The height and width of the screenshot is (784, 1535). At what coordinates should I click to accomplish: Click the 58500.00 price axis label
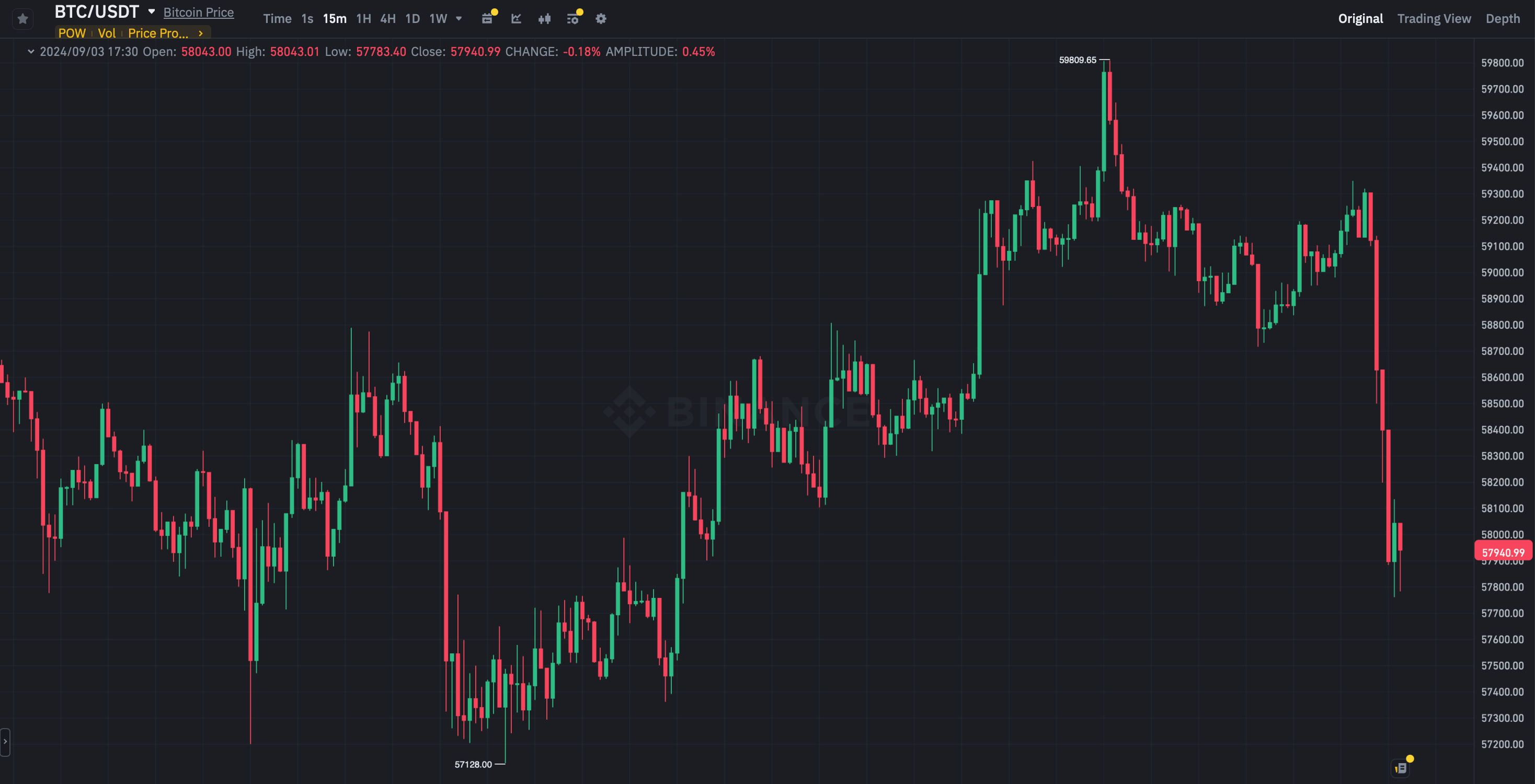tap(1502, 404)
